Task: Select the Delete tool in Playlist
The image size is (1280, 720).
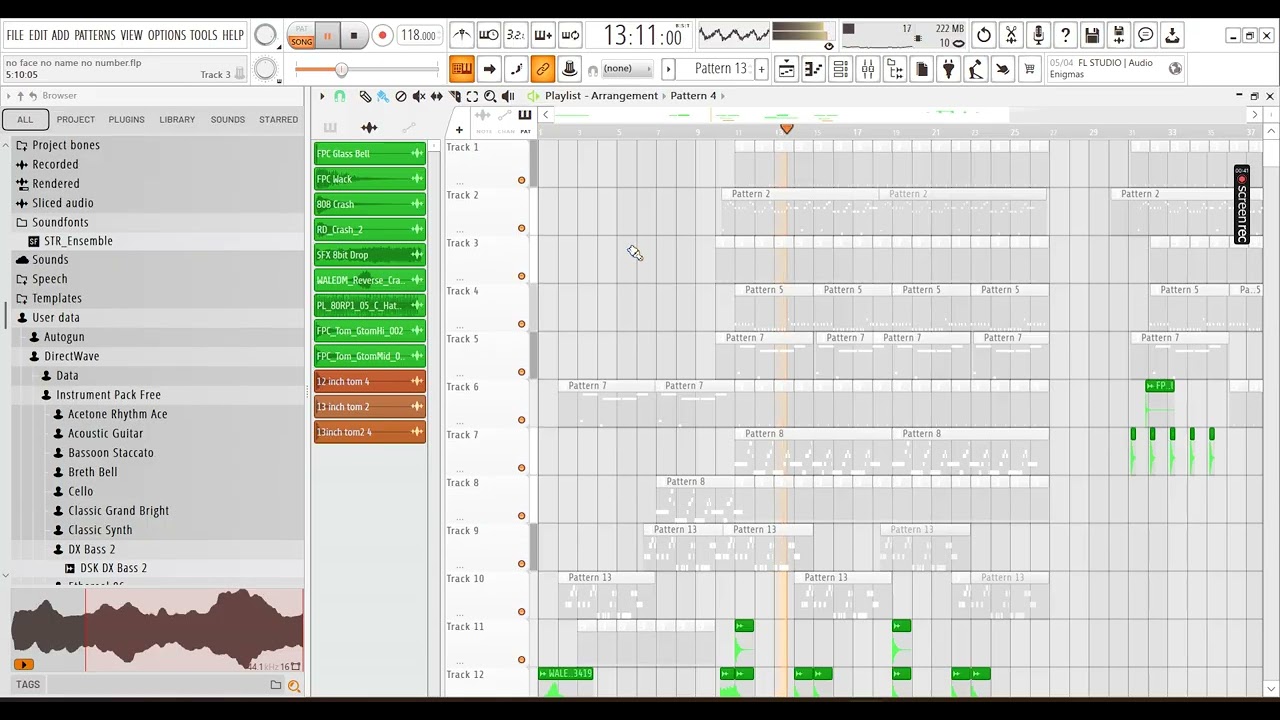Action: point(401,96)
